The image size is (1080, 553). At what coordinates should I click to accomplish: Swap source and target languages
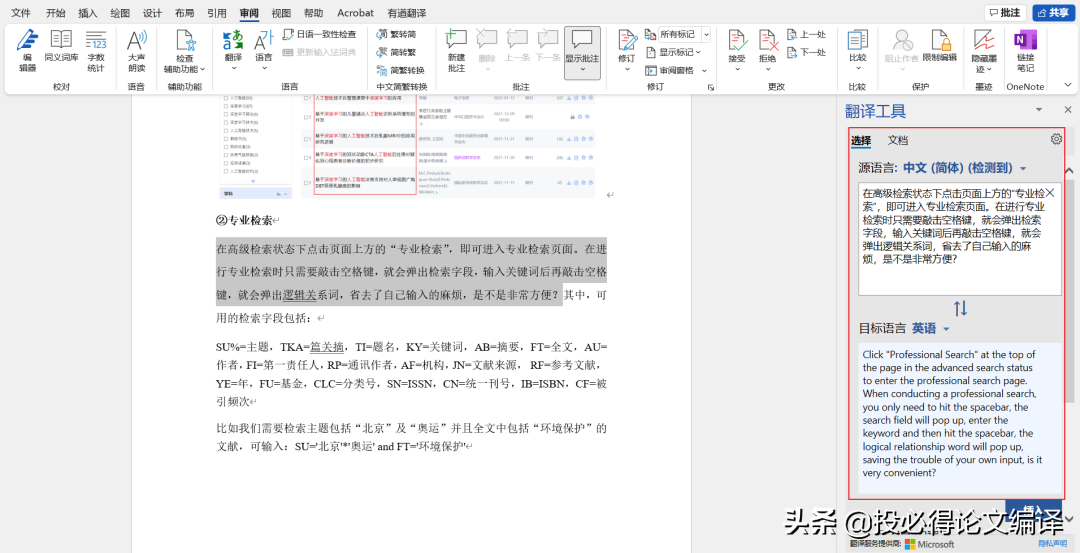(x=960, y=309)
